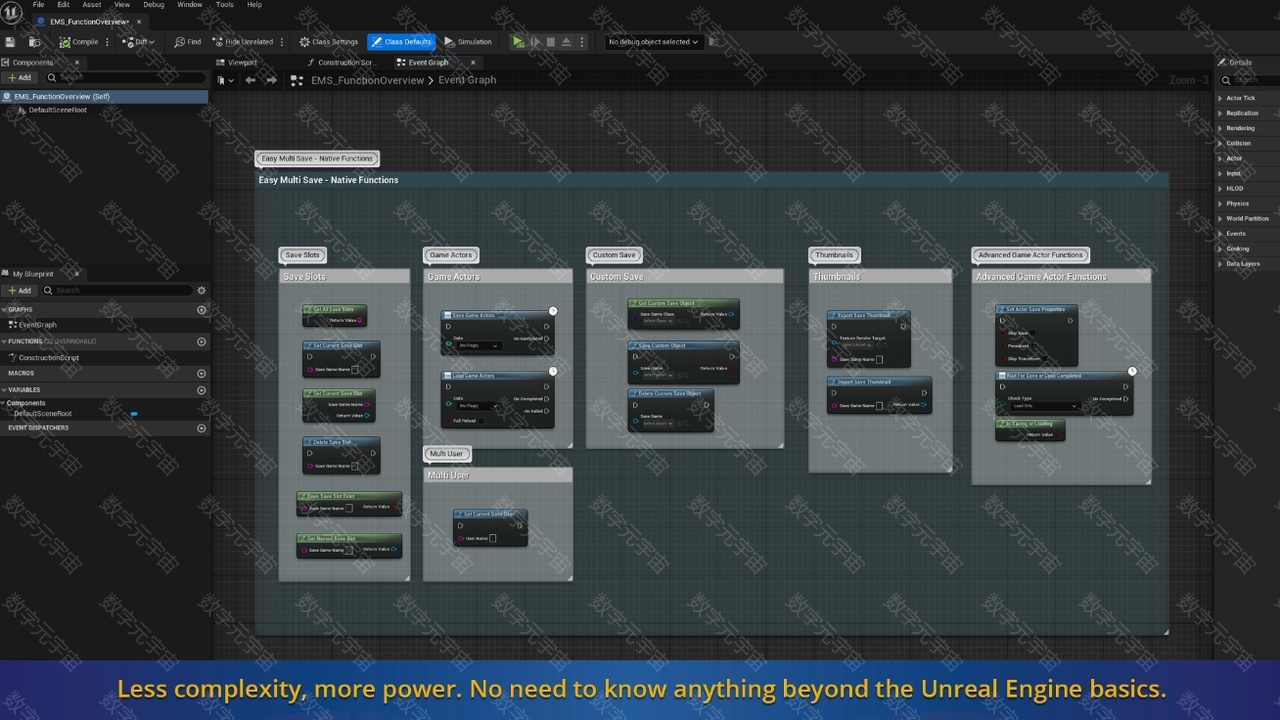Close the My Blueprint panel tab
Screen dimensions: 1280x720
tap(76, 274)
